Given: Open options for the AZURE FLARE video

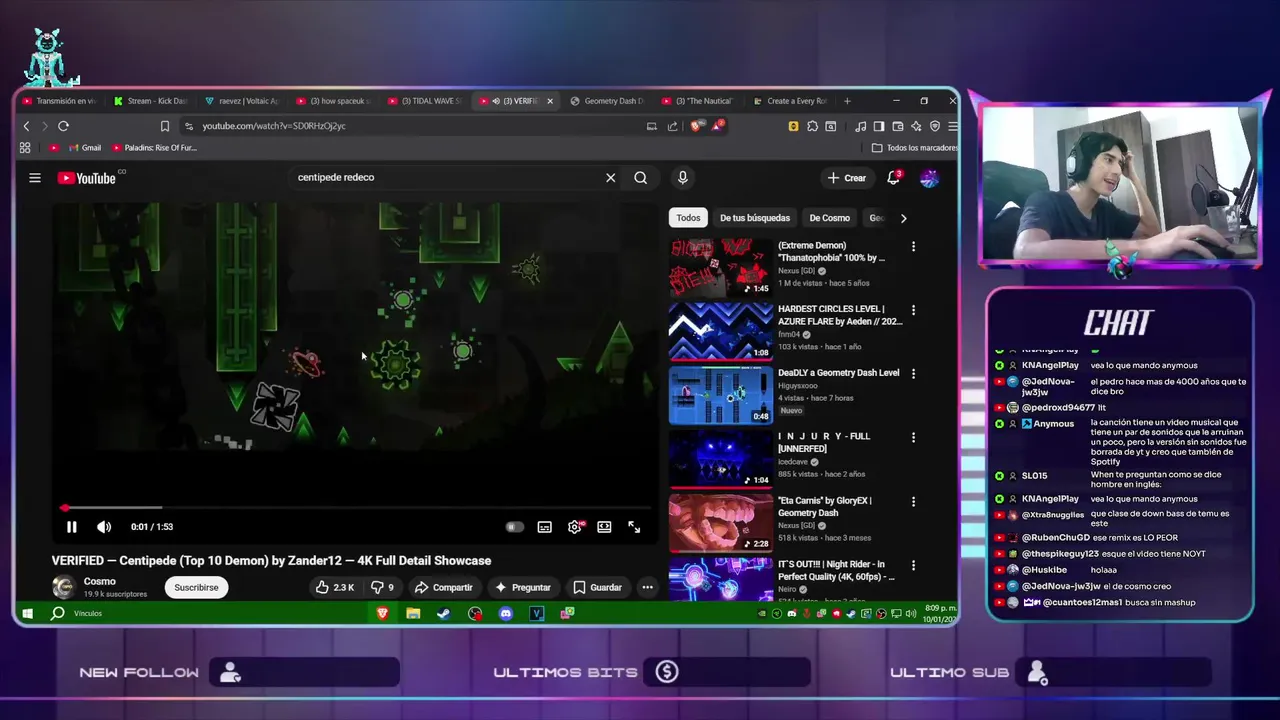Looking at the screenshot, I should [x=913, y=310].
